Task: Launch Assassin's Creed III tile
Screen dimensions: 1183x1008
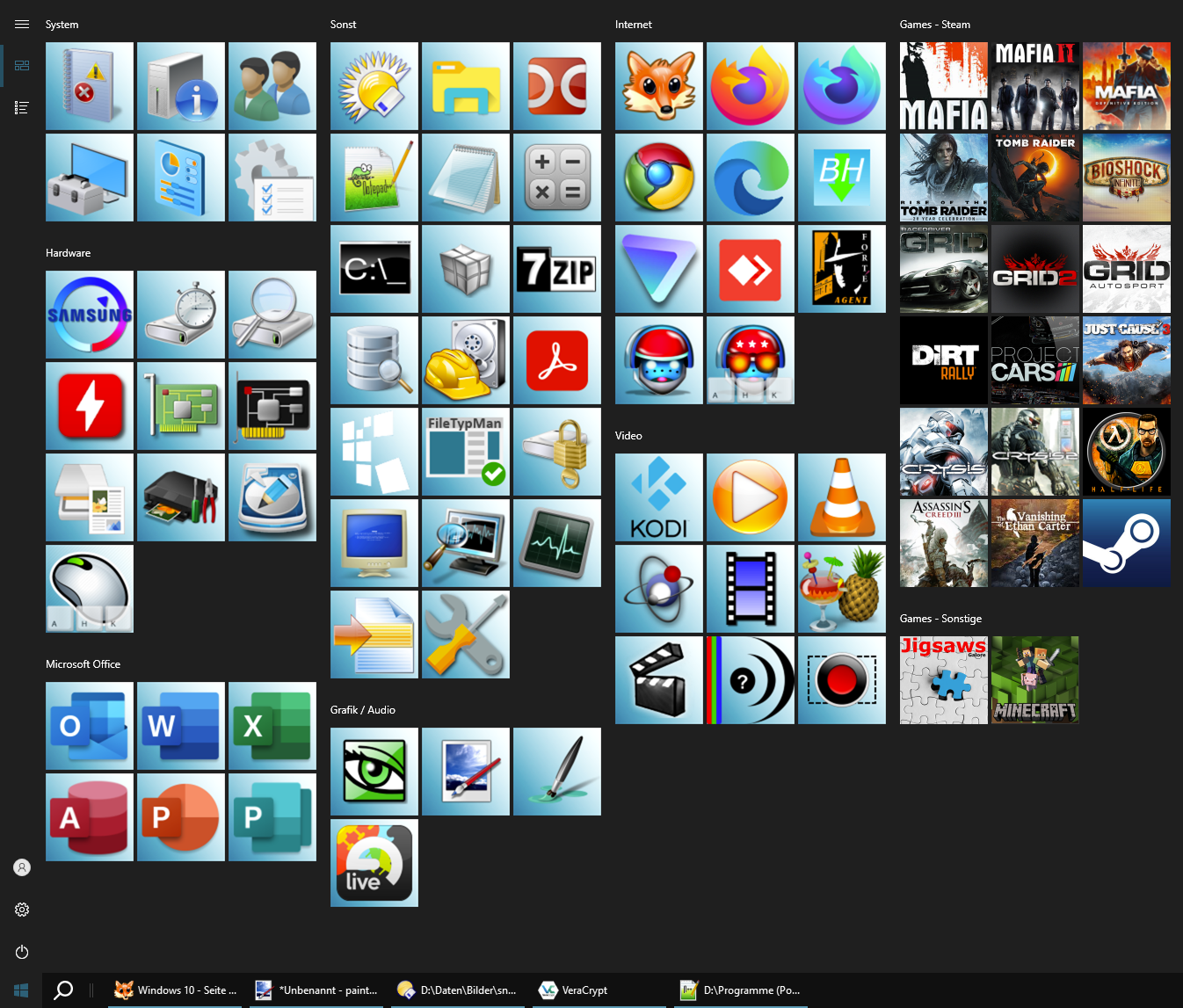Action: [944, 543]
